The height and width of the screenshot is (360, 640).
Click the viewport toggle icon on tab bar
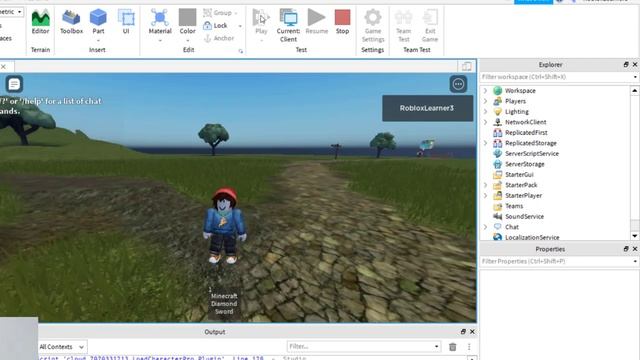(467, 66)
